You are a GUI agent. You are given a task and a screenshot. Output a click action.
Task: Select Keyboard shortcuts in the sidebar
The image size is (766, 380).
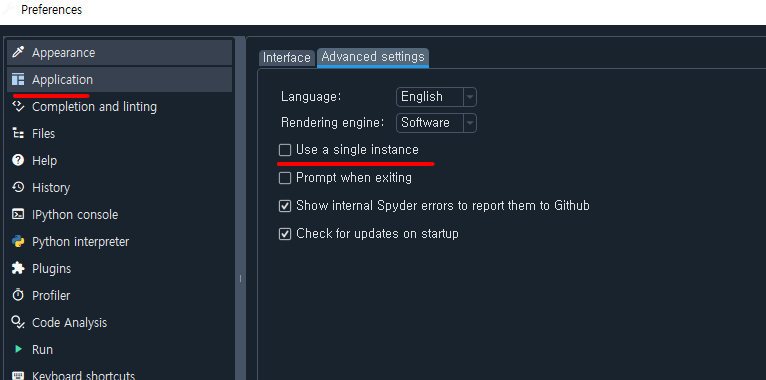coord(119,374)
